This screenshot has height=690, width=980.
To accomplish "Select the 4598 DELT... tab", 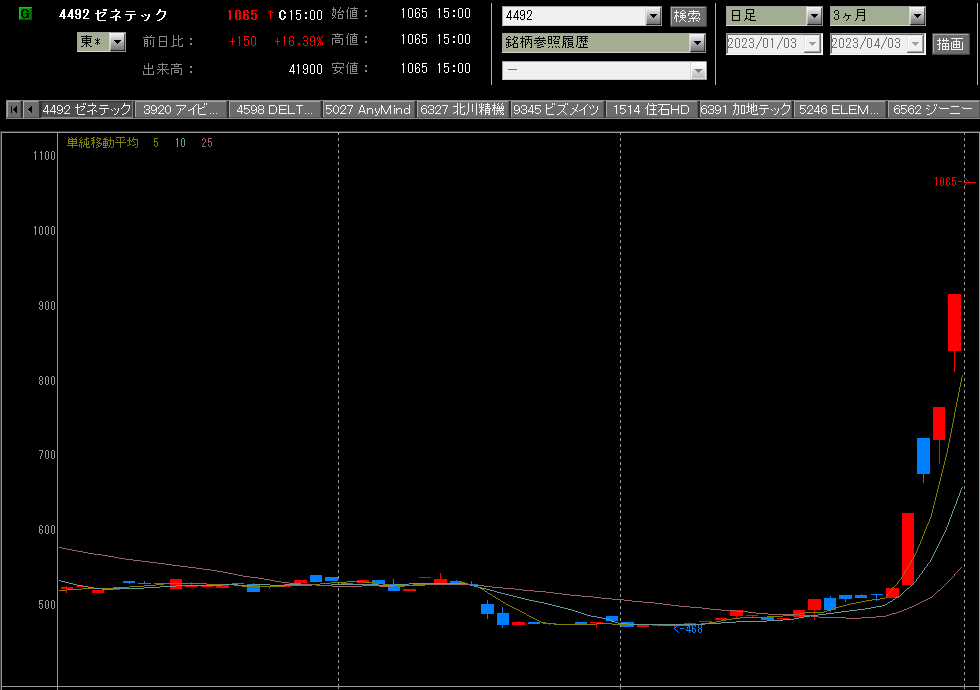I will tap(275, 109).
